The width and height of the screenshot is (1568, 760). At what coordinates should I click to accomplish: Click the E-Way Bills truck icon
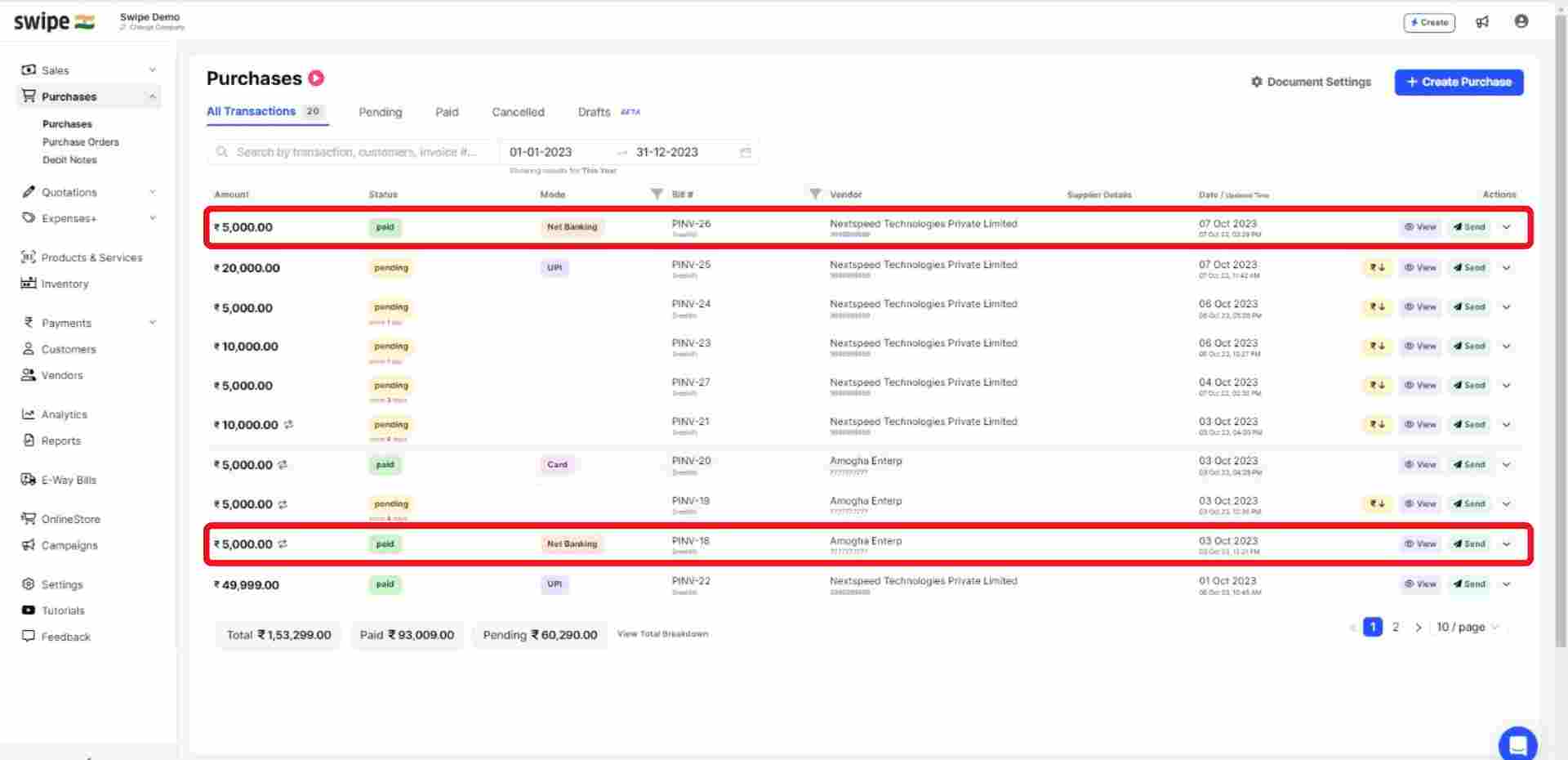[29, 480]
